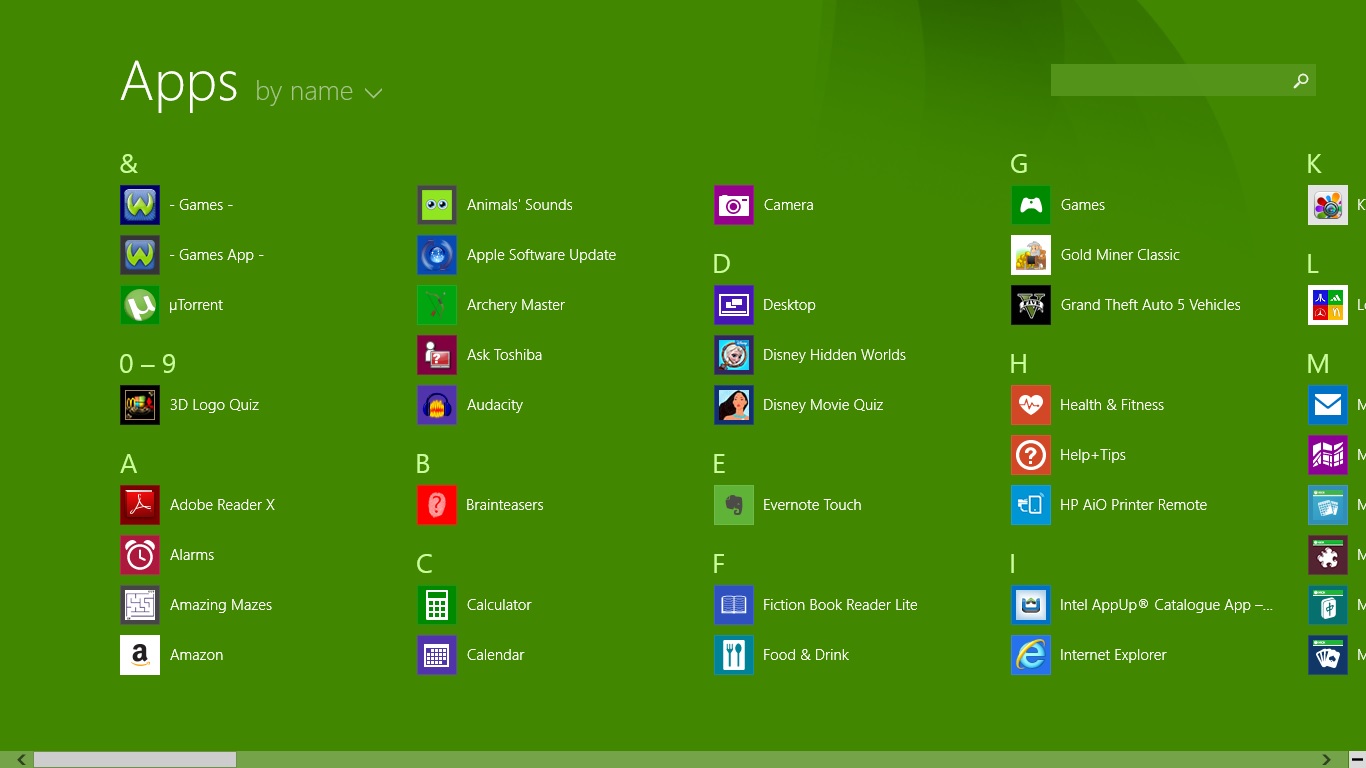Open the µTorrent app icon

point(140,305)
